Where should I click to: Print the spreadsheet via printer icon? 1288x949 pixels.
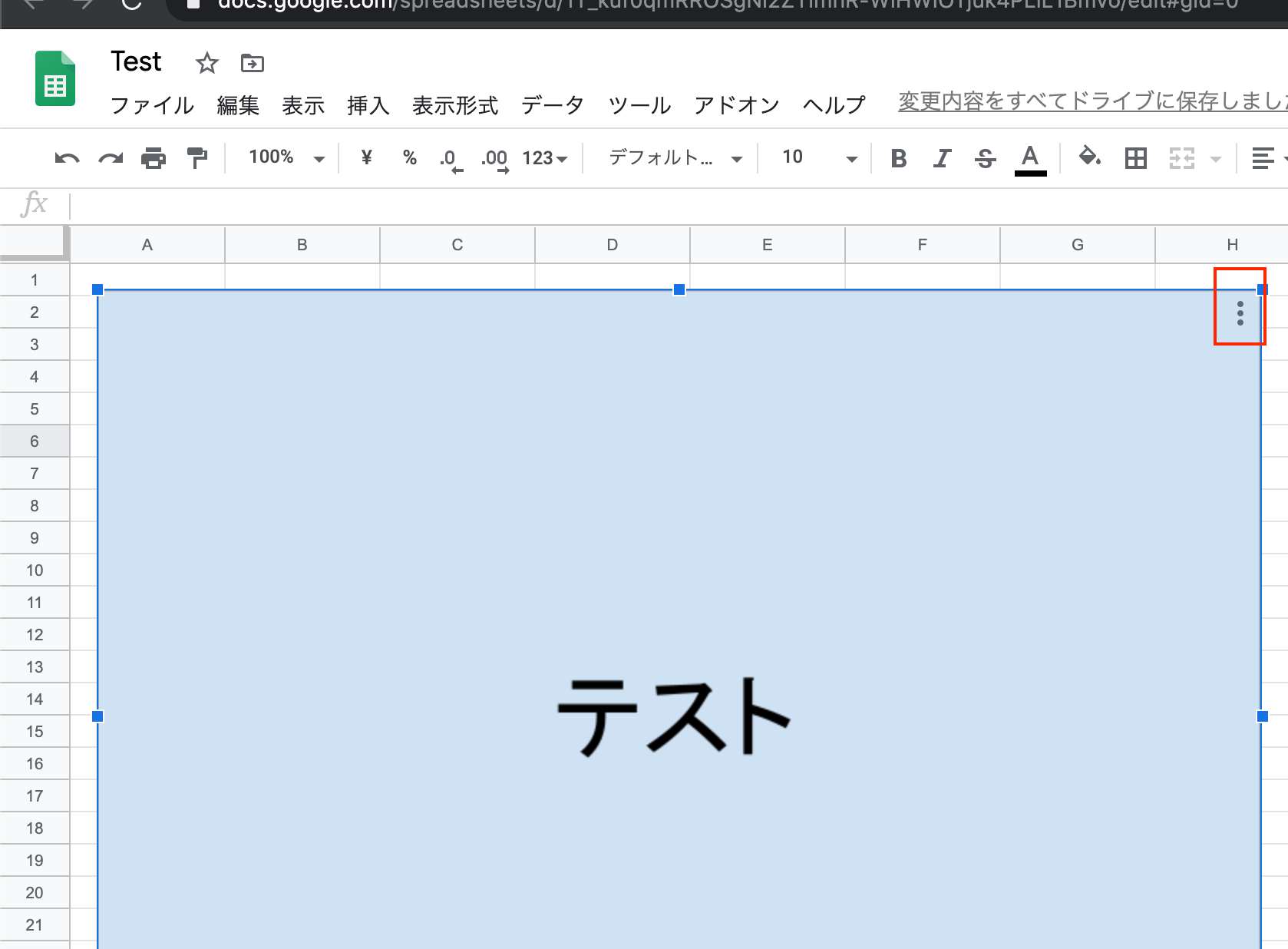(x=154, y=158)
